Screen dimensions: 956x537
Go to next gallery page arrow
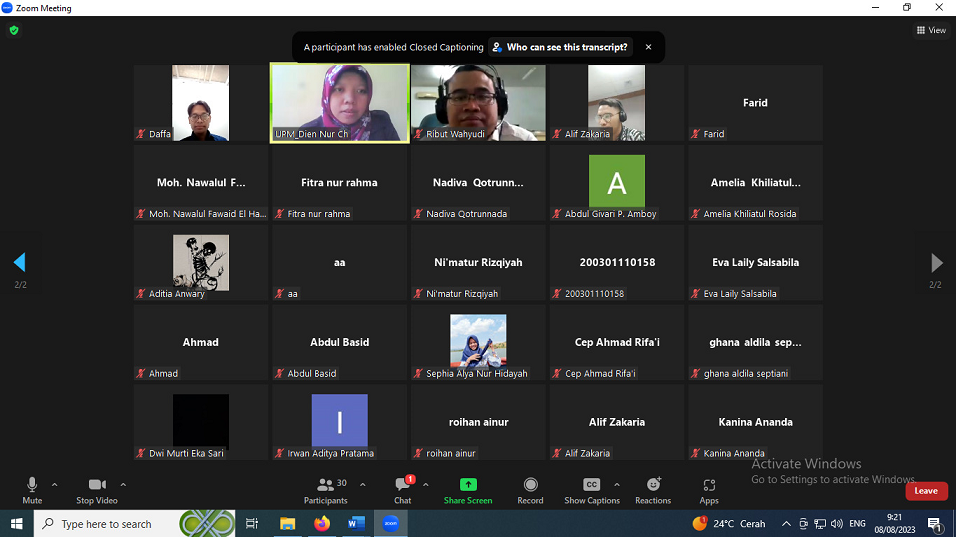[x=936, y=263]
